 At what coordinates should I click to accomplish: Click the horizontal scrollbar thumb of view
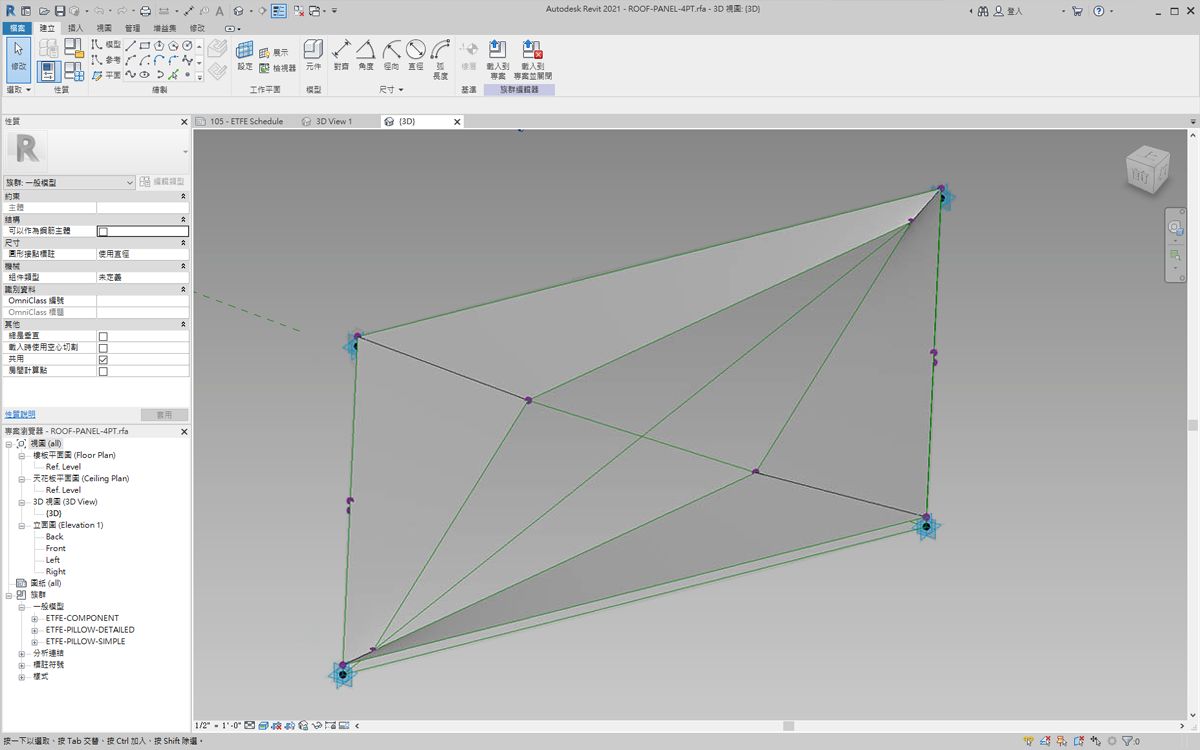tap(788, 726)
